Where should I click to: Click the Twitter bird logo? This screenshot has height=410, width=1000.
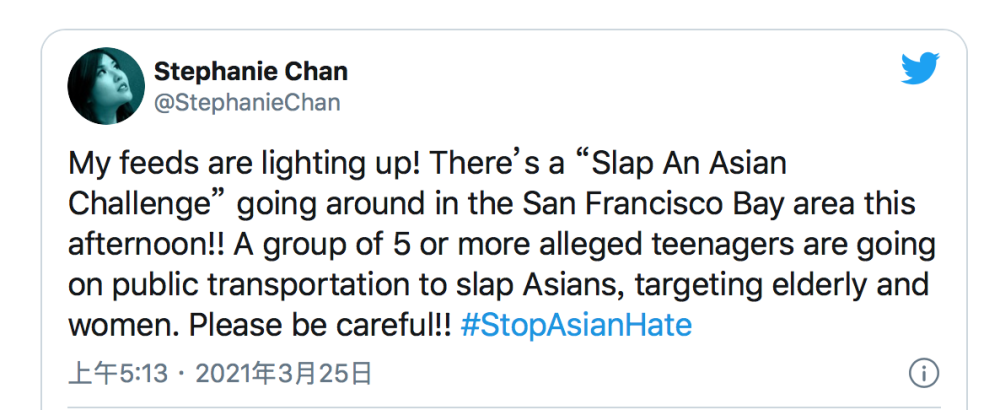point(921,70)
